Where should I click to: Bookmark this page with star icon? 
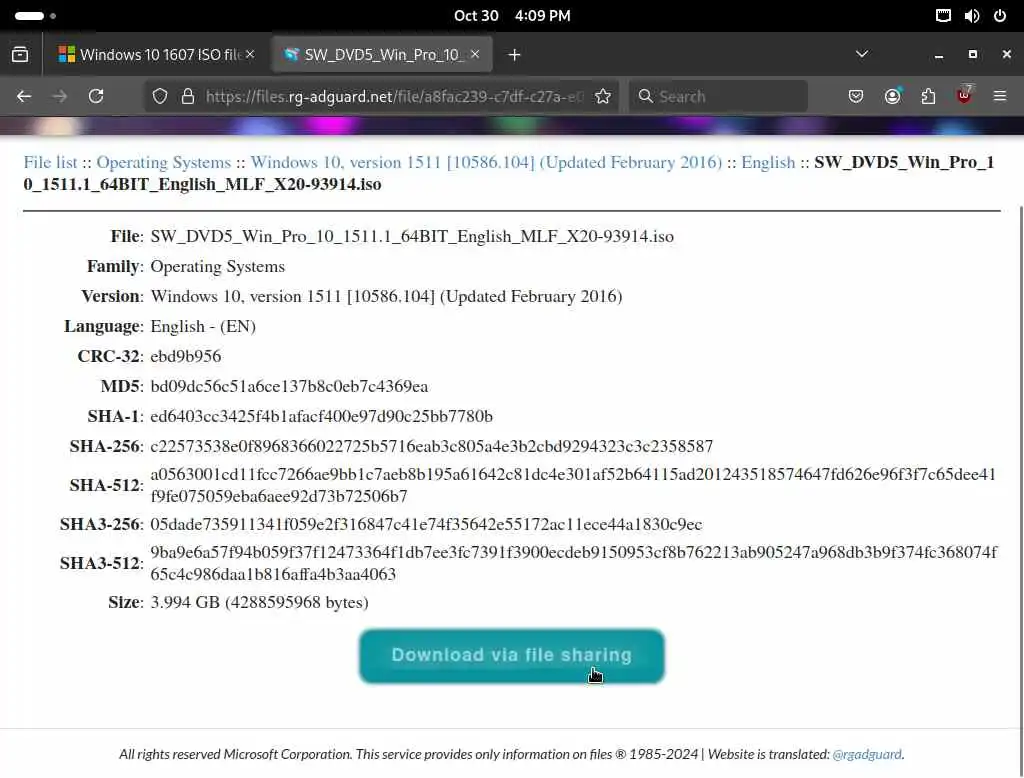pos(603,97)
